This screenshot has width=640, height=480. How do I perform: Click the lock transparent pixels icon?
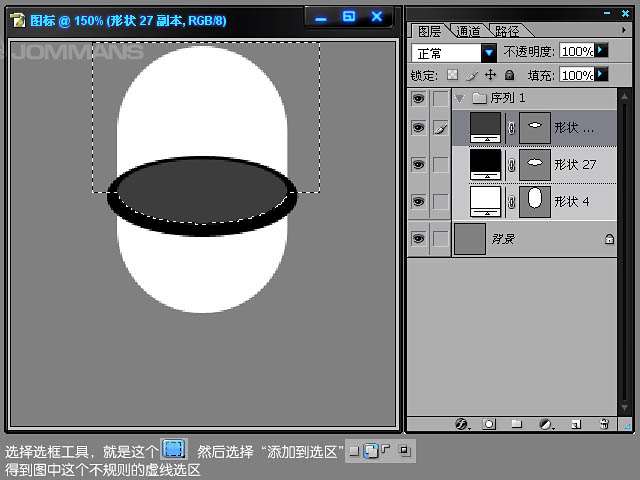(x=452, y=75)
